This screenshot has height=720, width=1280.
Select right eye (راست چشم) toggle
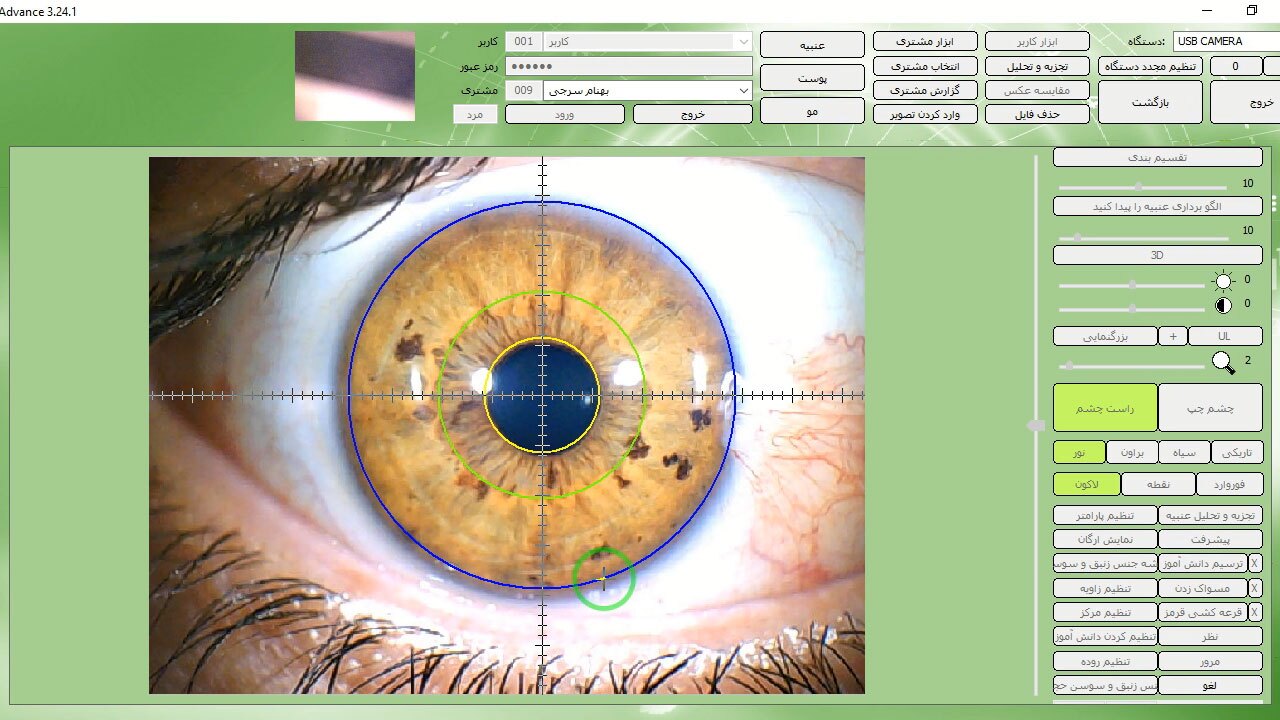click(1105, 408)
